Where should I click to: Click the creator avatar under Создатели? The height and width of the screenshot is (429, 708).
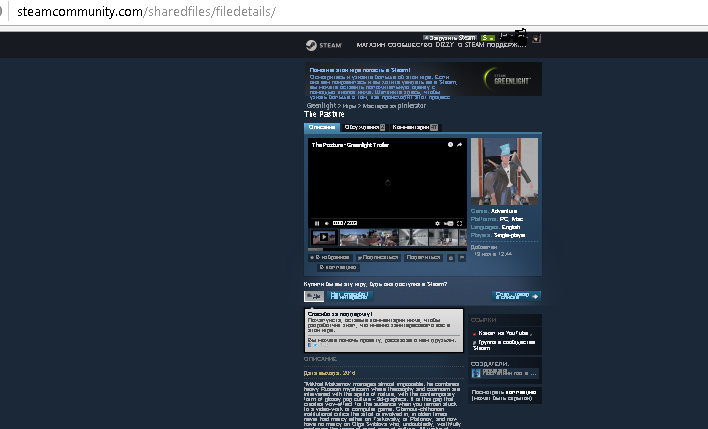coord(476,373)
